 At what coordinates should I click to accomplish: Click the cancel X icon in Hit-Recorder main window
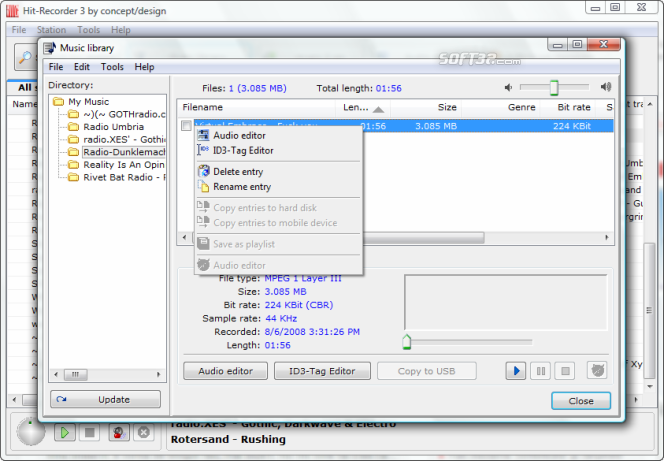point(144,433)
